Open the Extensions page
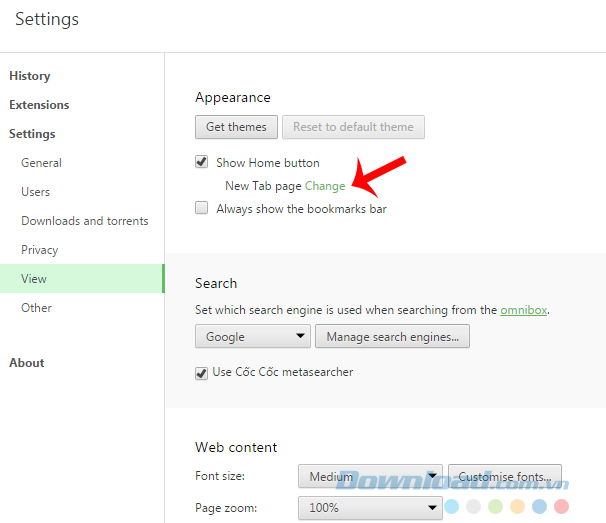Viewport: 606px width, 523px height. pyautogui.click(x=39, y=105)
